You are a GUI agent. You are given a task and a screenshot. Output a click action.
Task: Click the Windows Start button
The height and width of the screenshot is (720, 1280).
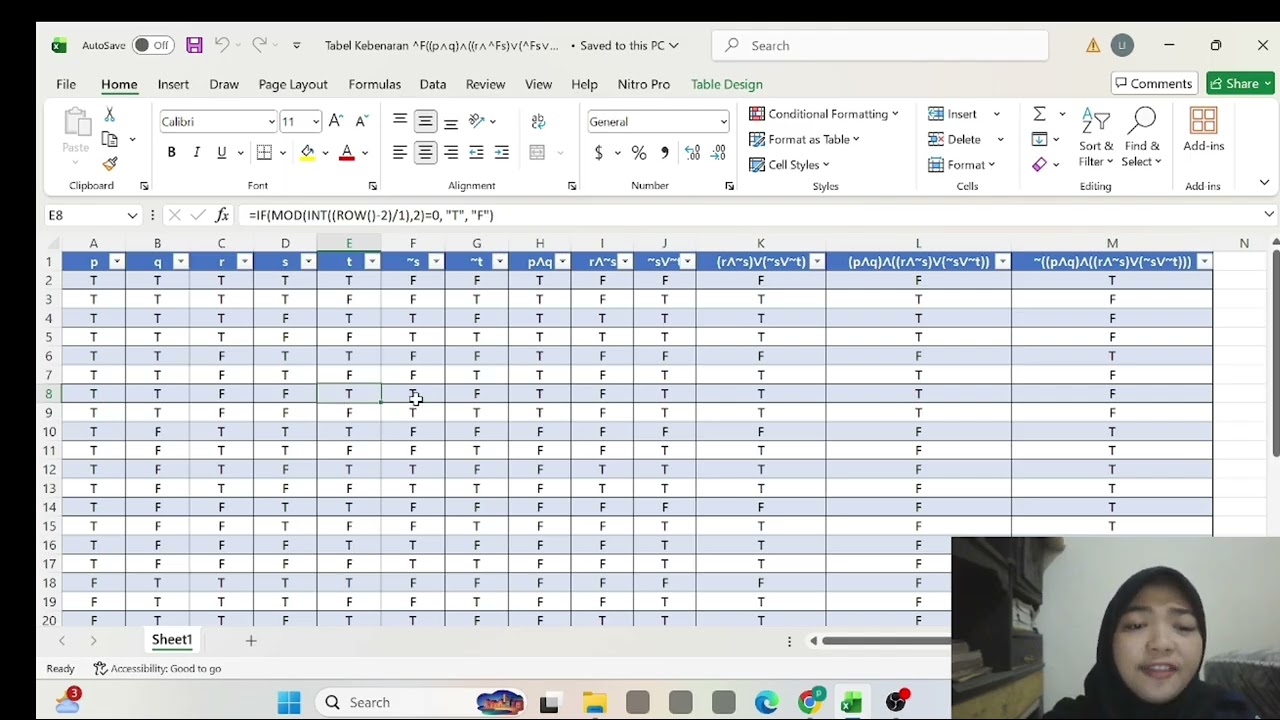coord(289,702)
